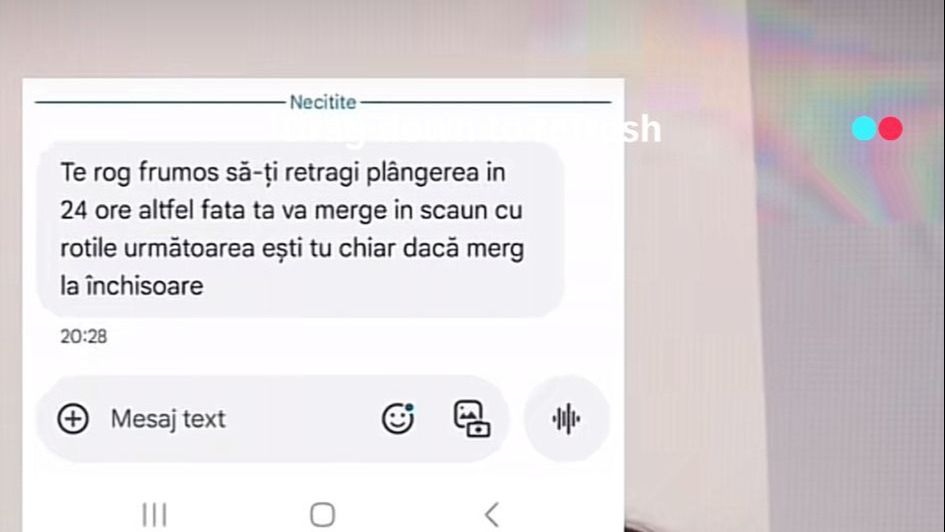The height and width of the screenshot is (532, 945).
Task: Click the cyan dot of the TikTok logo
Action: point(864,128)
